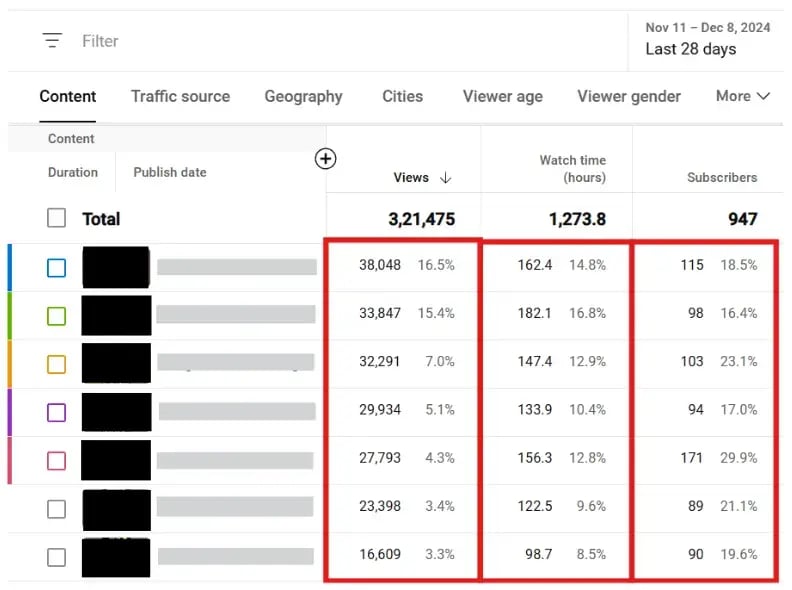Sort by Watch time (hours) column
The height and width of the screenshot is (590, 792).
[x=572, y=168]
